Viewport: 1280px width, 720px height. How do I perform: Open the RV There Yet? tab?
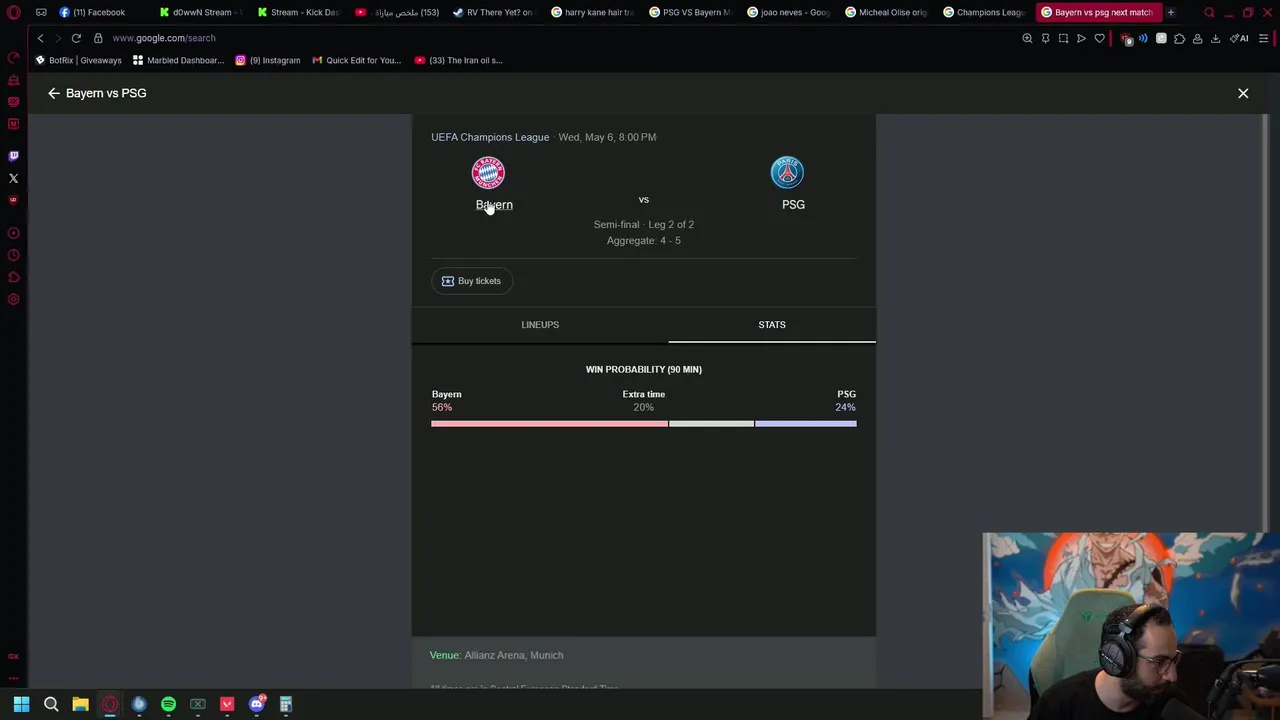[495, 12]
